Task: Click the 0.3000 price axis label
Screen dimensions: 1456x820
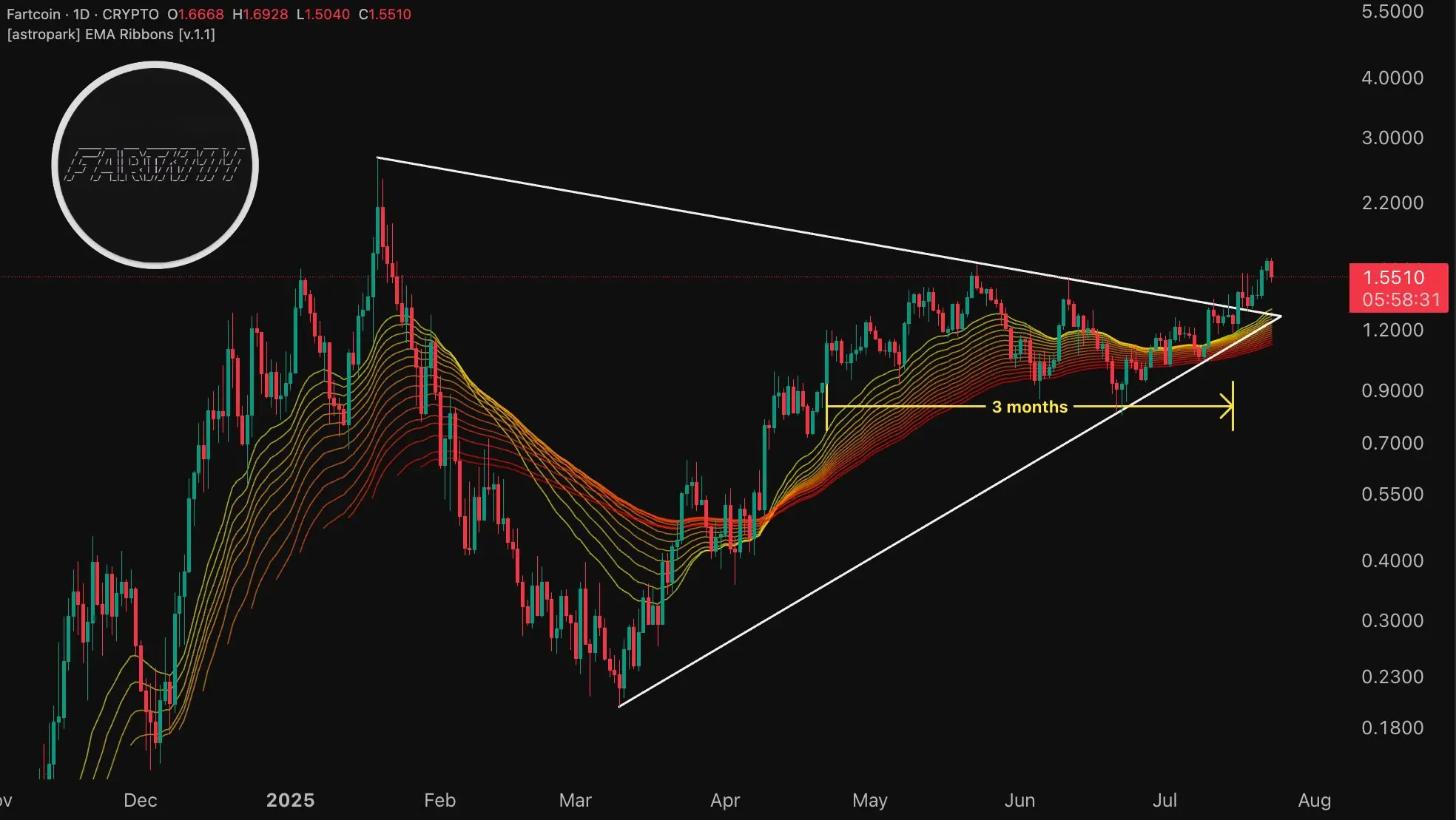Action: (x=1392, y=620)
